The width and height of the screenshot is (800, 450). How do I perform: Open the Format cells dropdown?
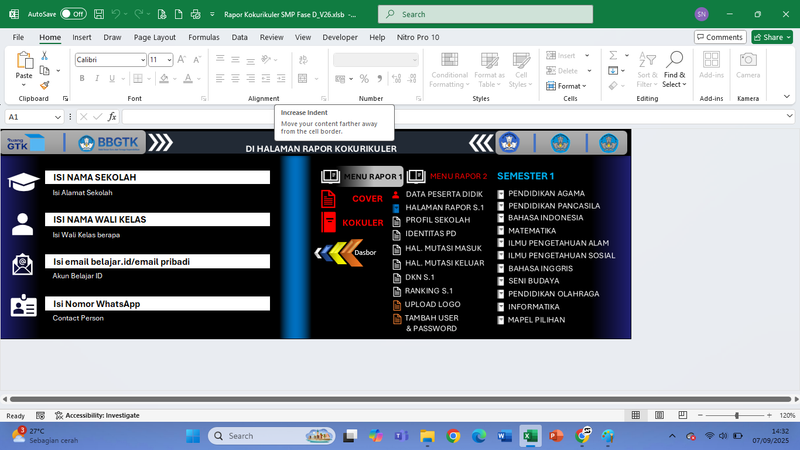(572, 86)
